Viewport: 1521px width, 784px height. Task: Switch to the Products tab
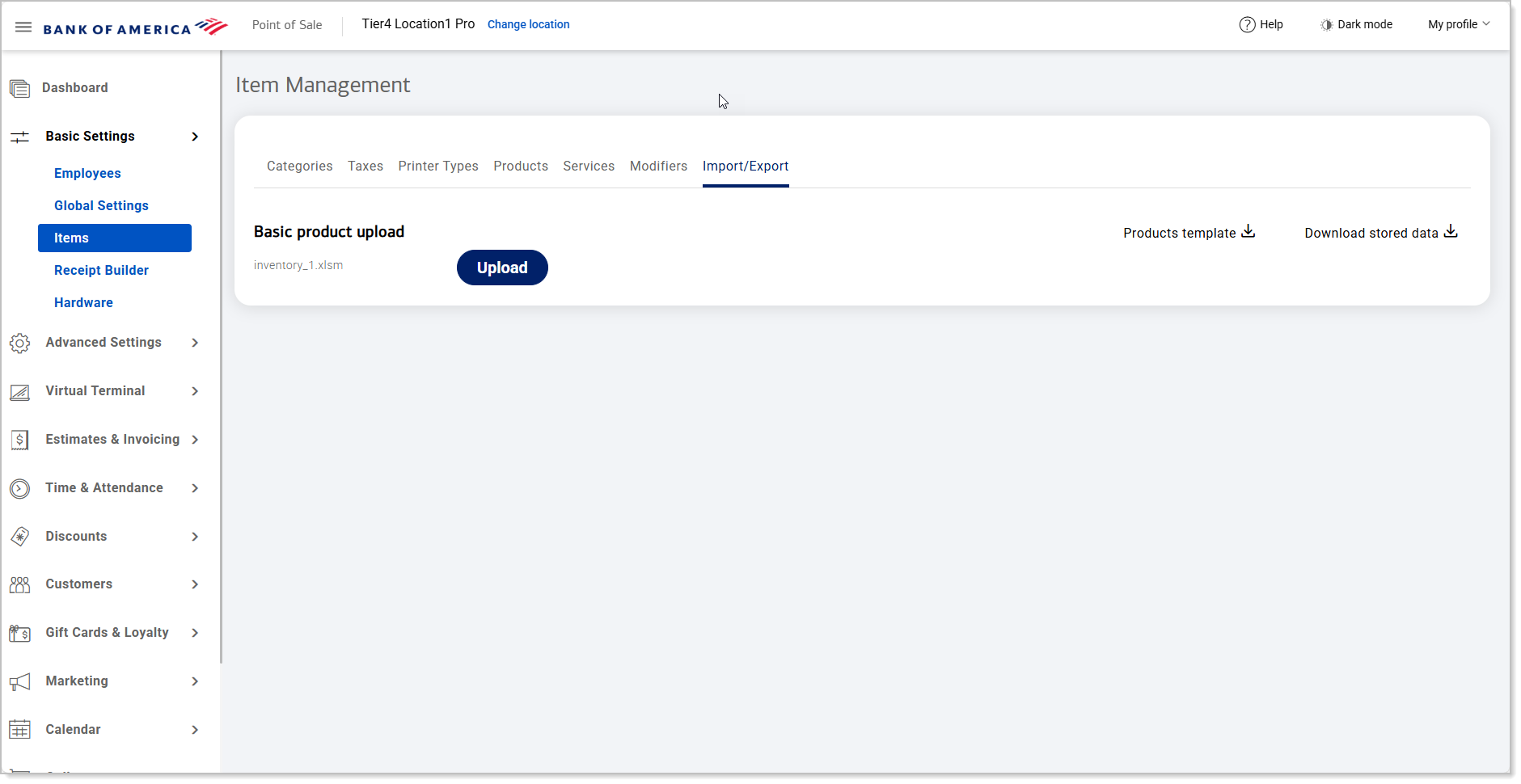(521, 166)
